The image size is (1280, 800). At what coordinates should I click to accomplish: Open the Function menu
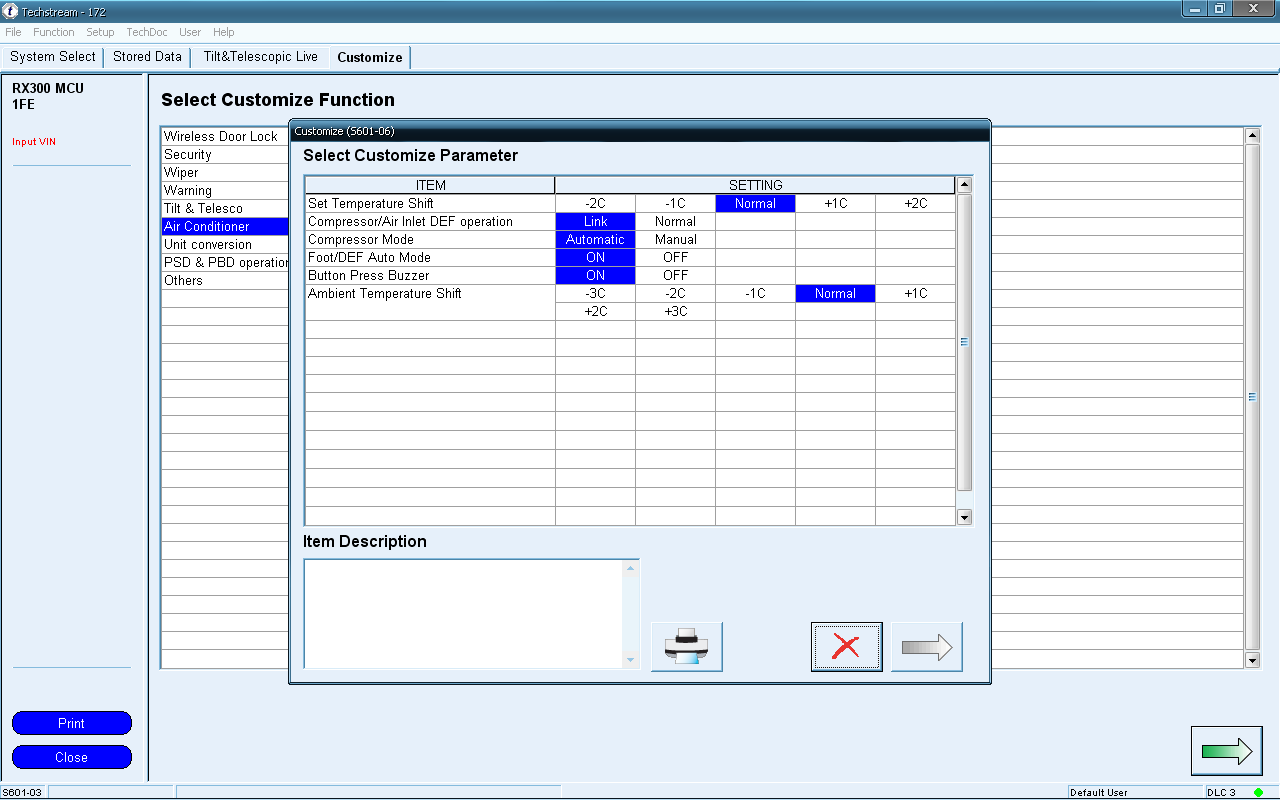pyautogui.click(x=54, y=32)
